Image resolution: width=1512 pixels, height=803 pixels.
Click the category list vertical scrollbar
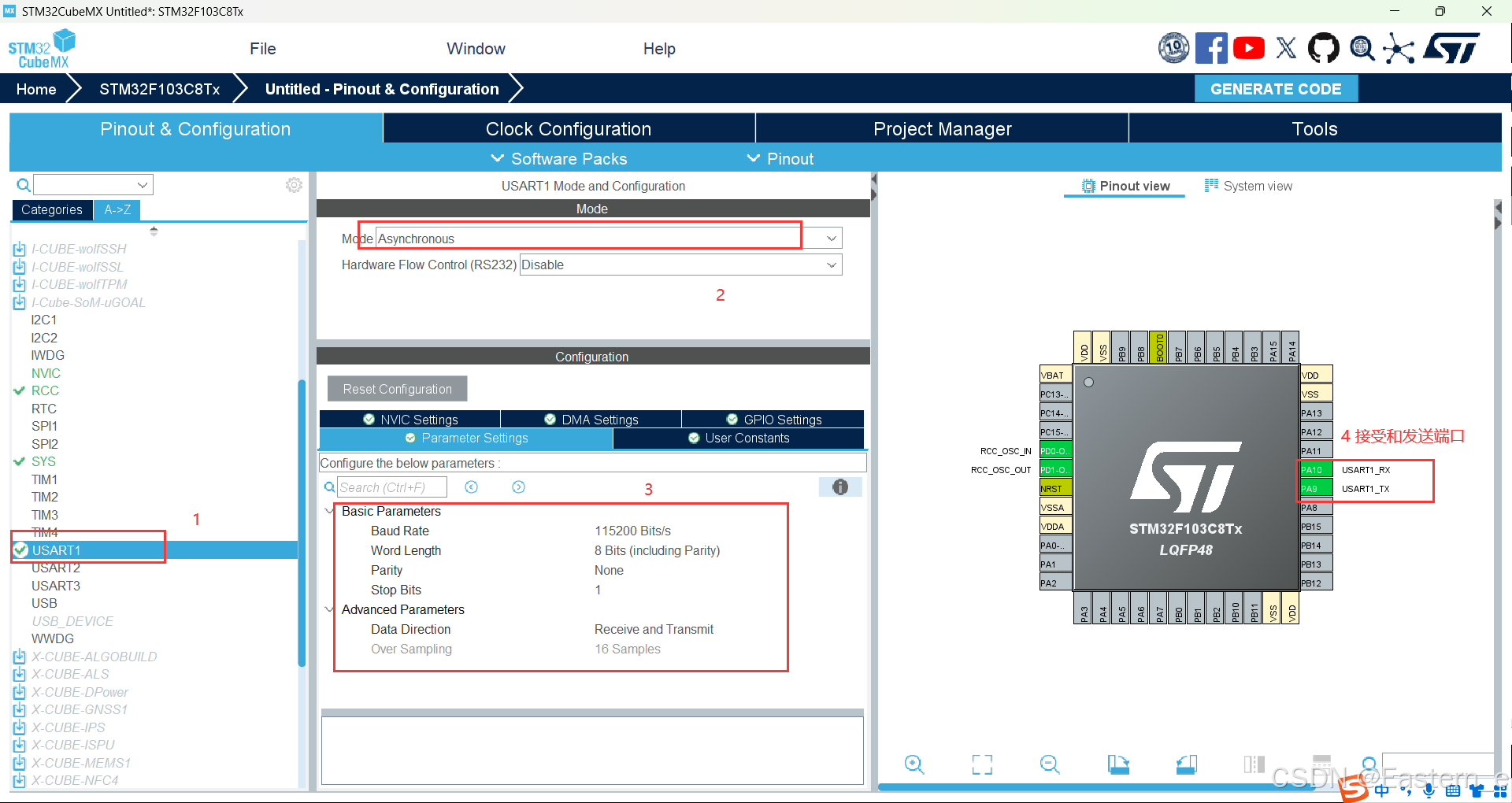coord(301,523)
